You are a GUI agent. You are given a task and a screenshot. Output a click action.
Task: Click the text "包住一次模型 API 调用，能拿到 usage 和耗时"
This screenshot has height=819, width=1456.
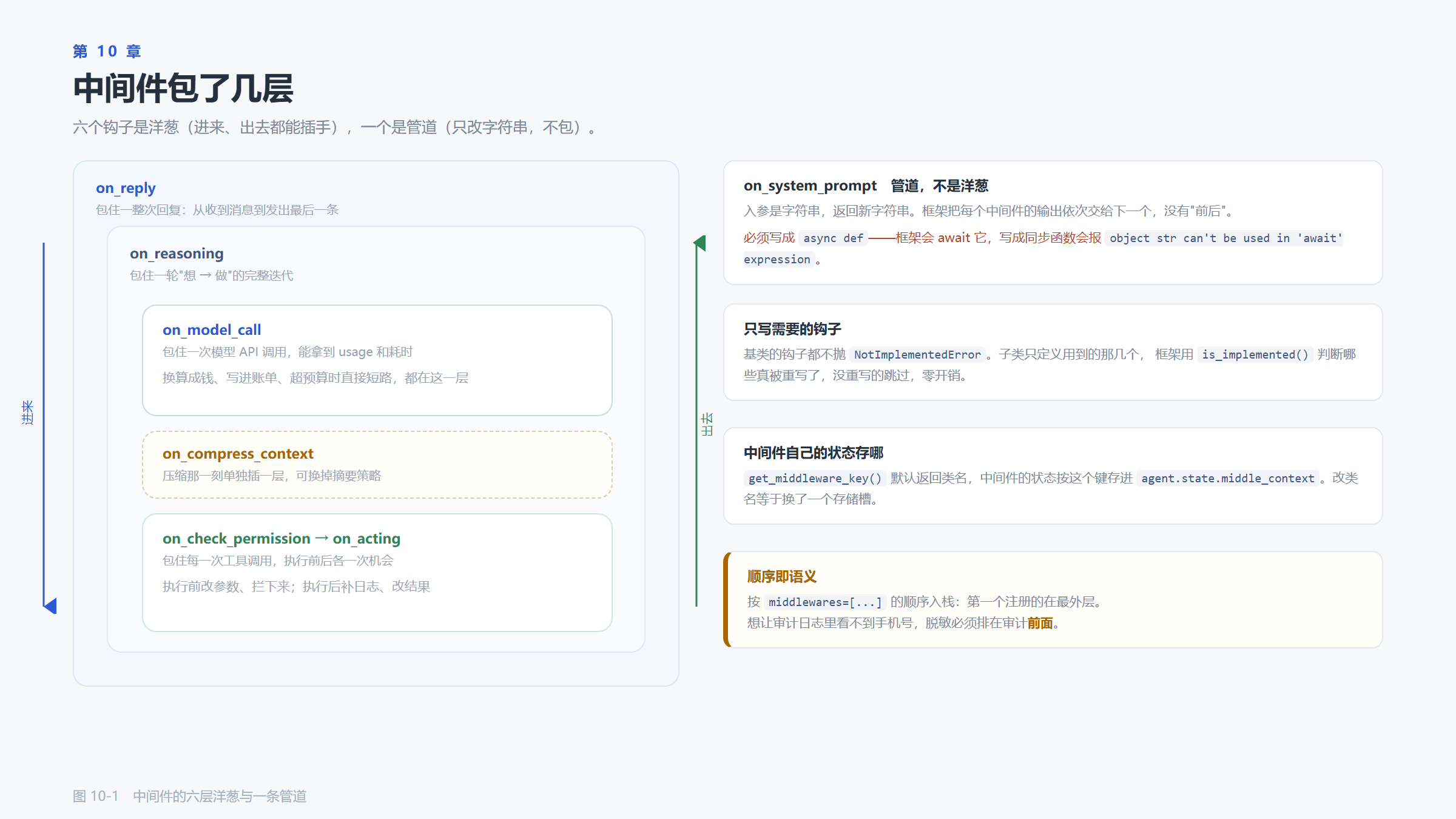pos(288,352)
